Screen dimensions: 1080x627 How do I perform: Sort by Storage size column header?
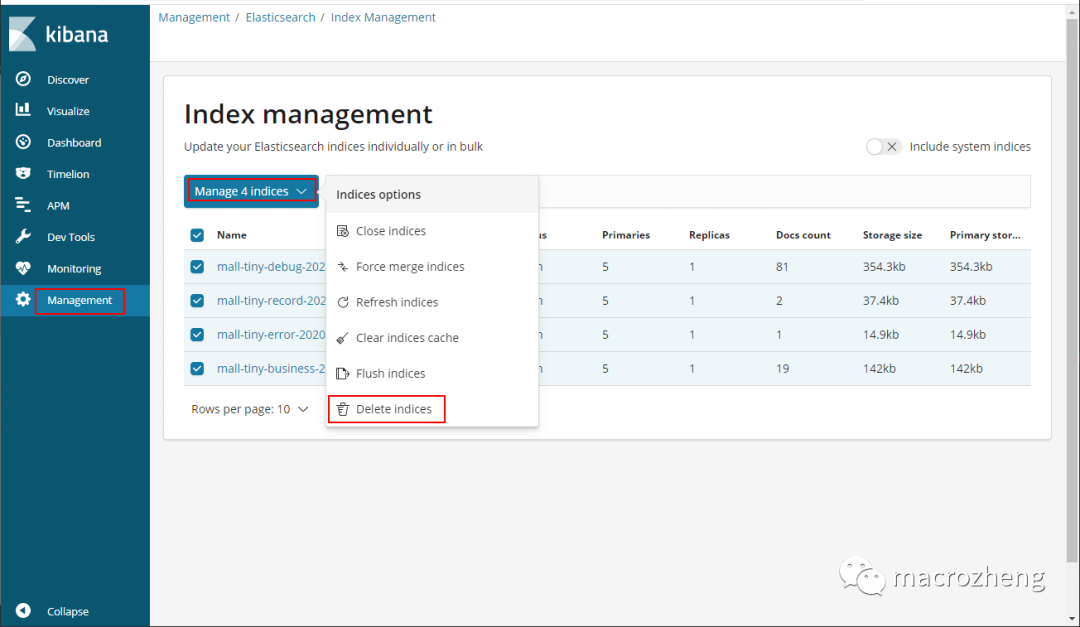click(893, 235)
